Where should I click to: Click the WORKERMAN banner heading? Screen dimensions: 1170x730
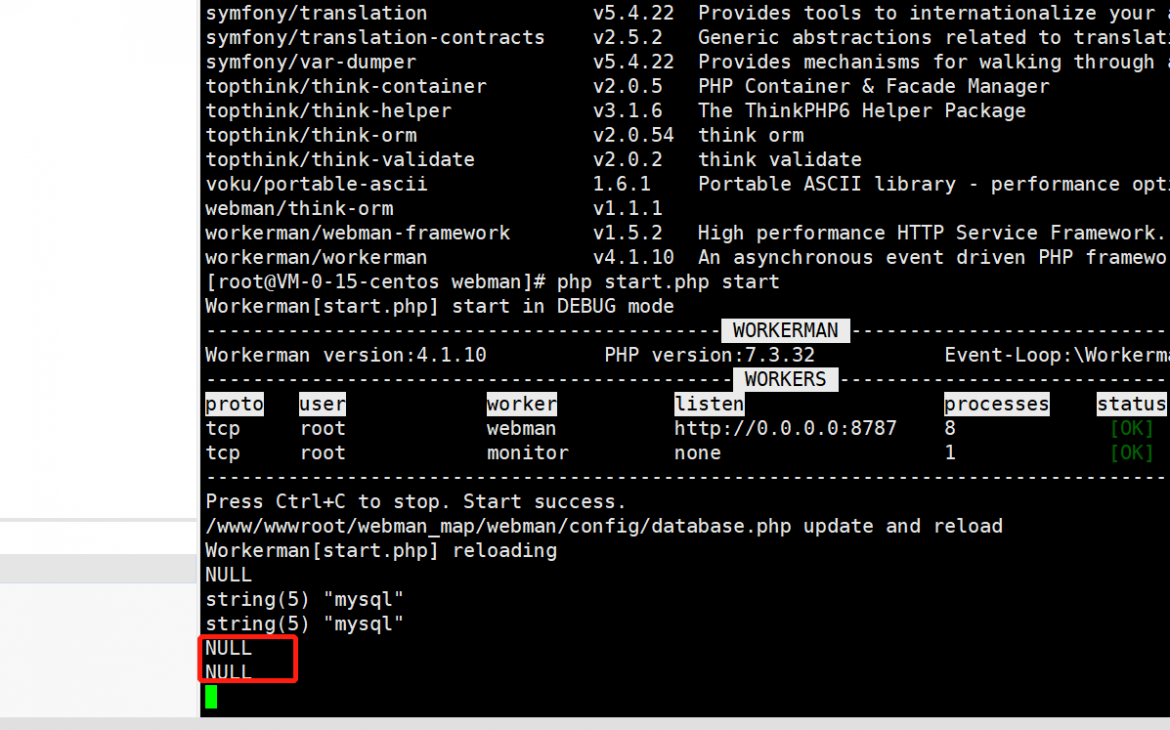(x=786, y=331)
